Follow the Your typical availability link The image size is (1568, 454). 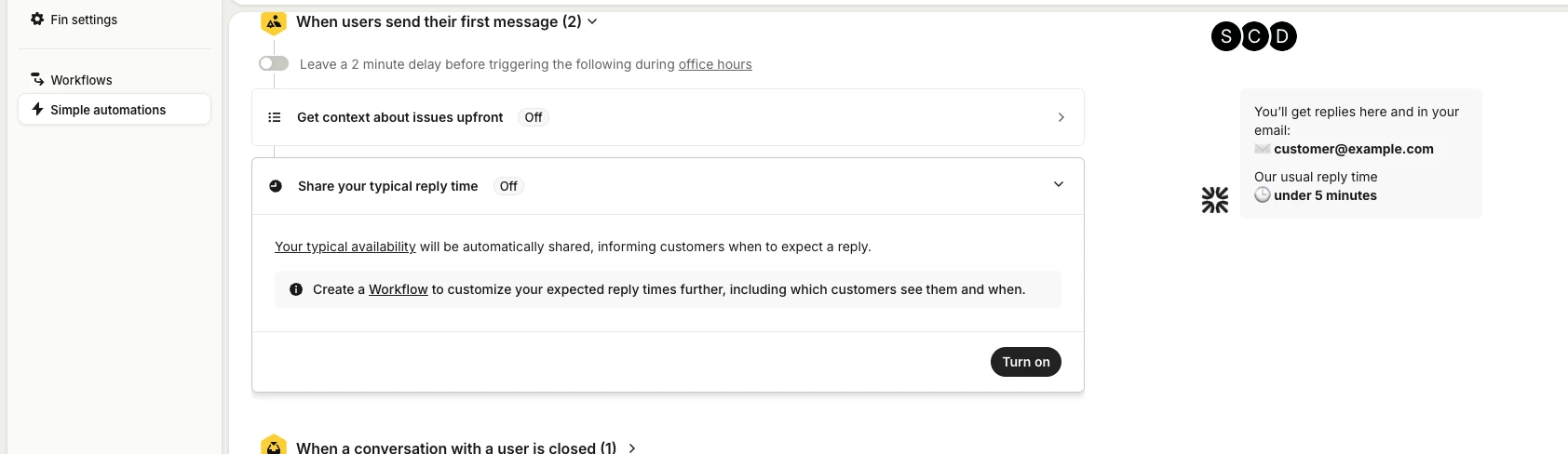click(x=345, y=247)
